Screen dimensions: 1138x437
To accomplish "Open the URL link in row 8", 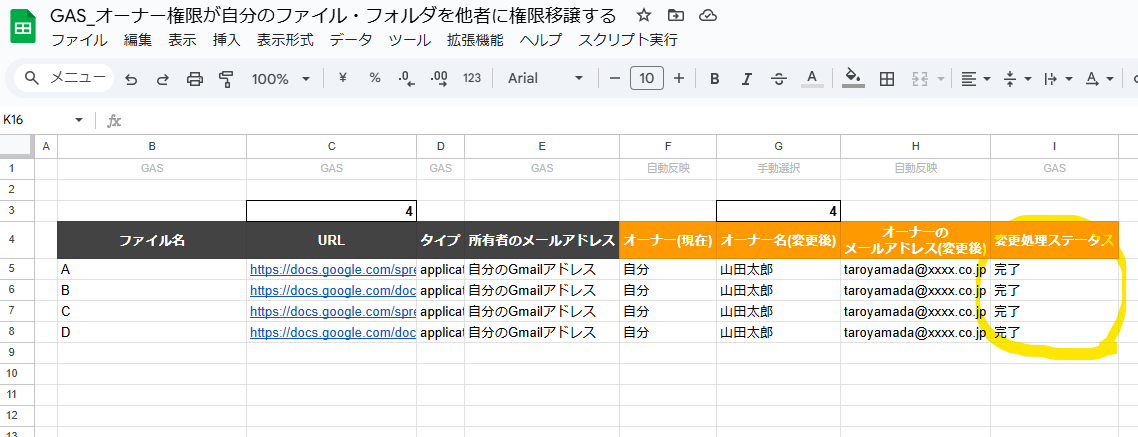I will click(332, 333).
